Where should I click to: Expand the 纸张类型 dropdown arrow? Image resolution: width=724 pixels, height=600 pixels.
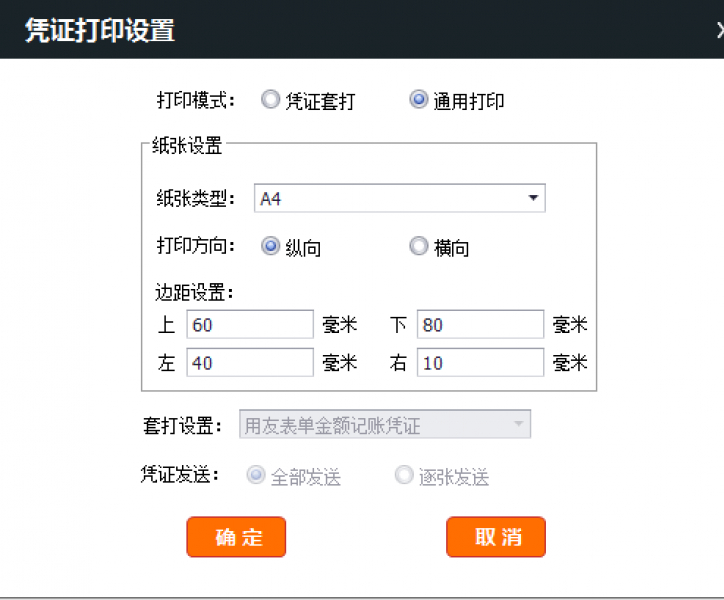pos(533,198)
